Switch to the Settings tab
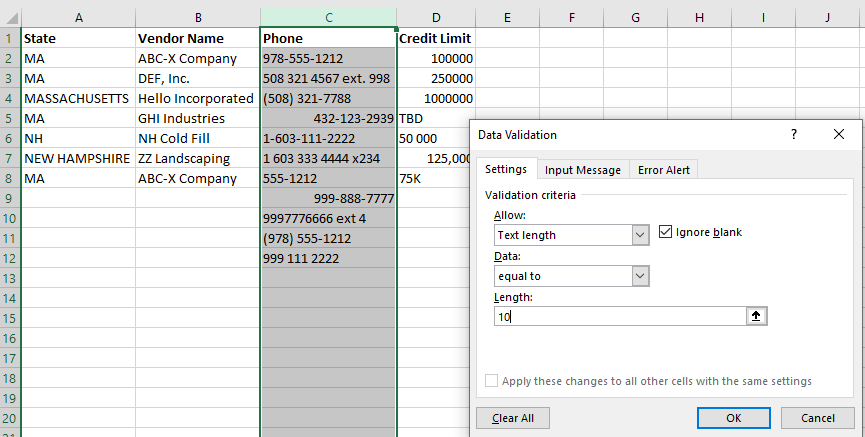This screenshot has width=865, height=437. point(505,169)
